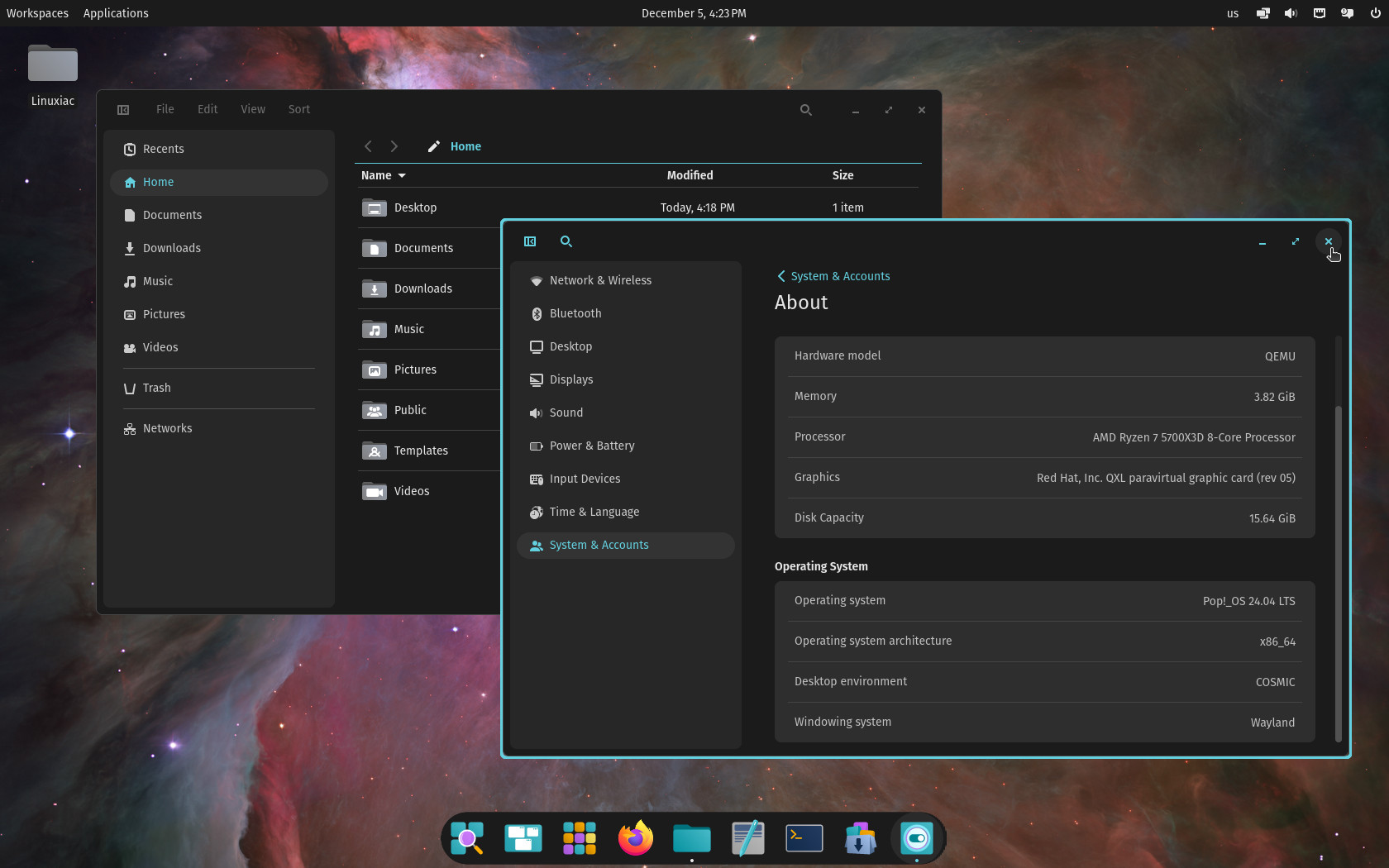1389x868 pixels.
Task: Select Time & Language settings page
Action: tap(626, 512)
